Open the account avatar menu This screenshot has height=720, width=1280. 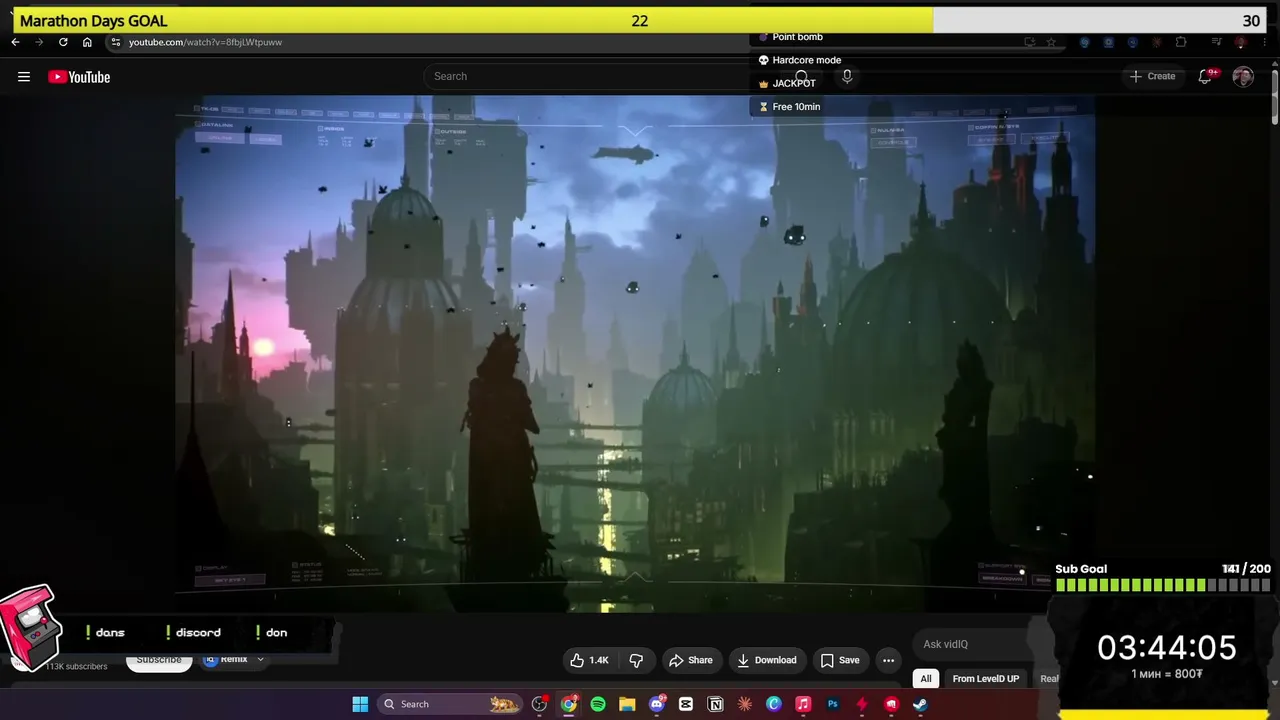(1243, 76)
